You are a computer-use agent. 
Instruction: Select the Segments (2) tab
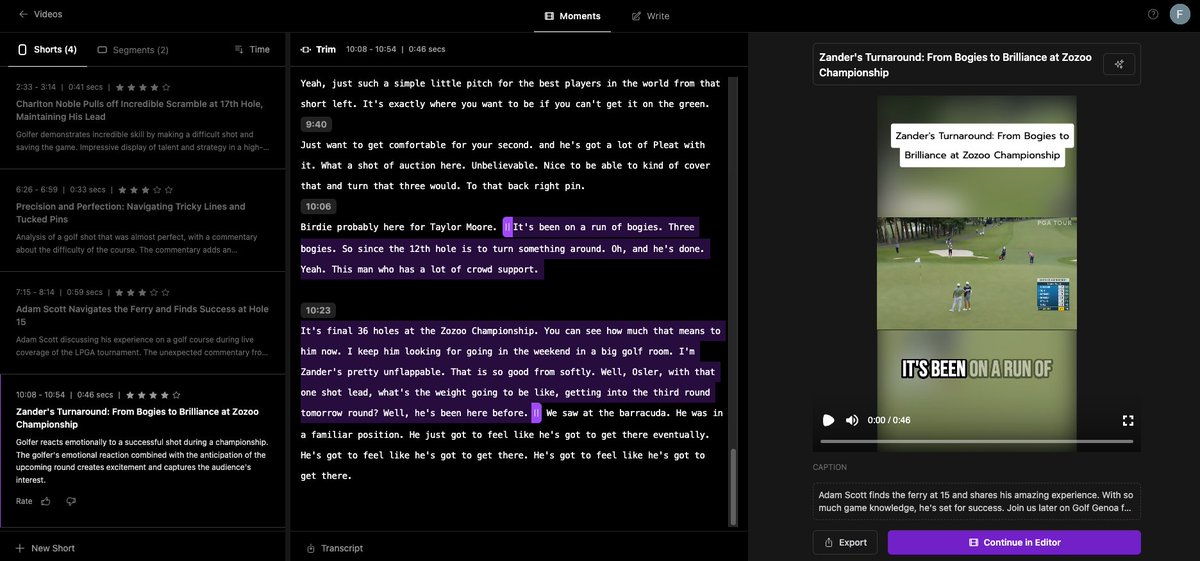[x=133, y=50]
